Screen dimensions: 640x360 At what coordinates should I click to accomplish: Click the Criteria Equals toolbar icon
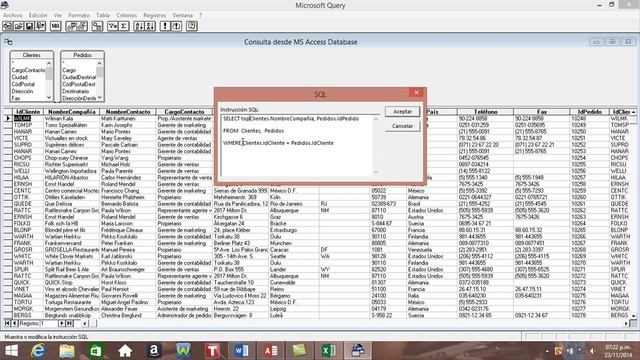(x=113, y=26)
